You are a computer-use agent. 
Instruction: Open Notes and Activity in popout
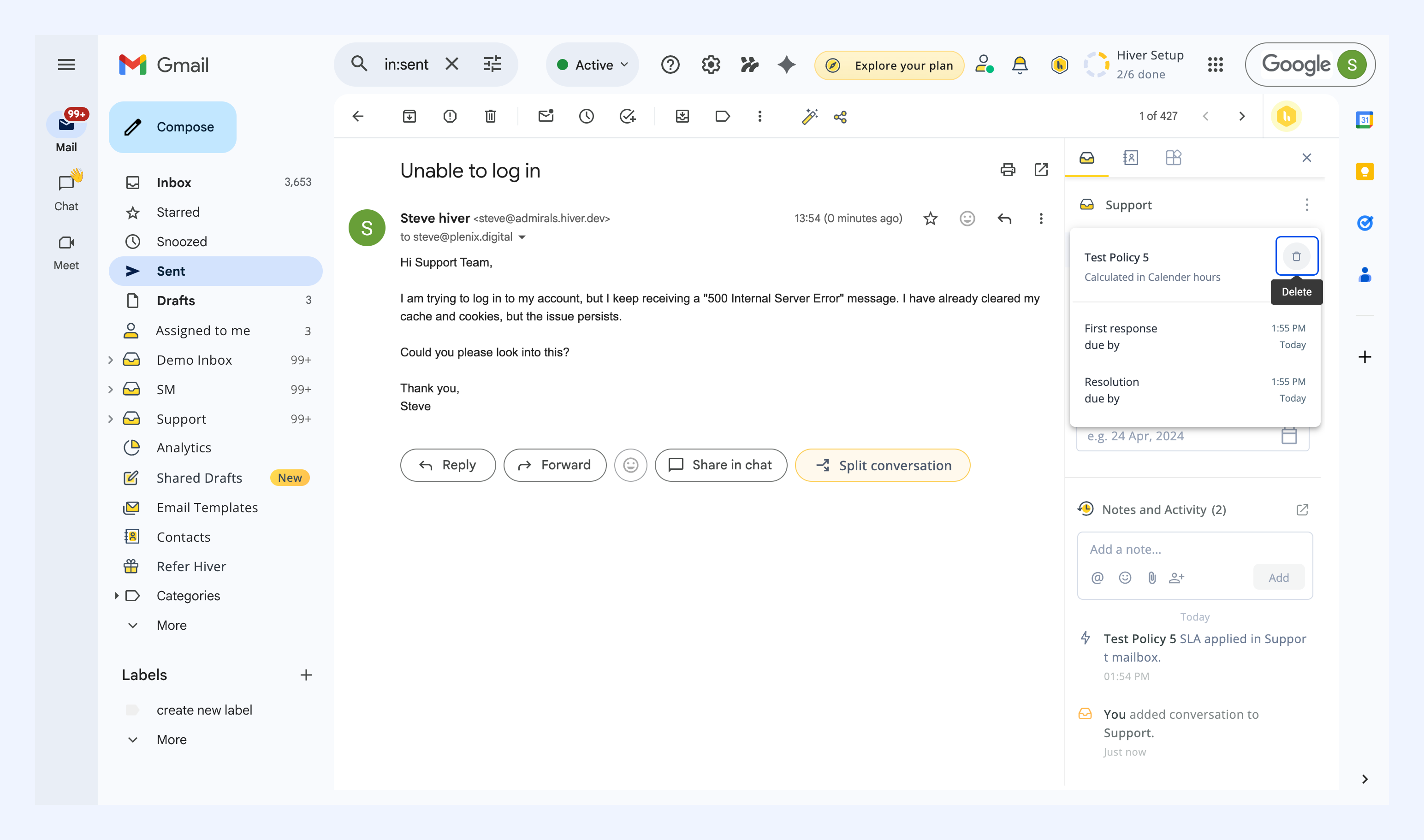pyautogui.click(x=1302, y=510)
